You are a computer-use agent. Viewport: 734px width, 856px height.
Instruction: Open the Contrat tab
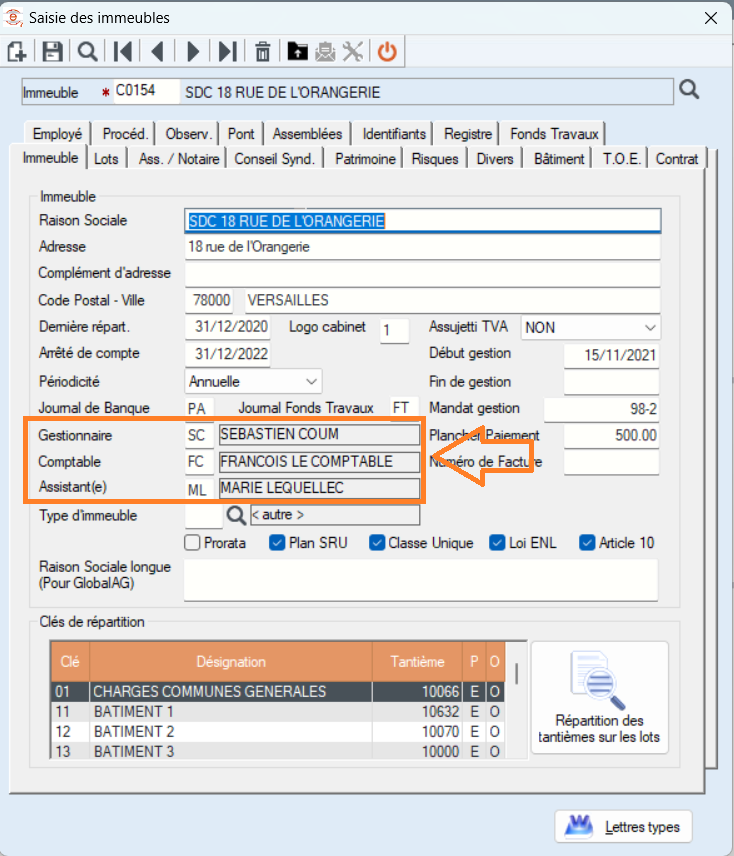(677, 159)
